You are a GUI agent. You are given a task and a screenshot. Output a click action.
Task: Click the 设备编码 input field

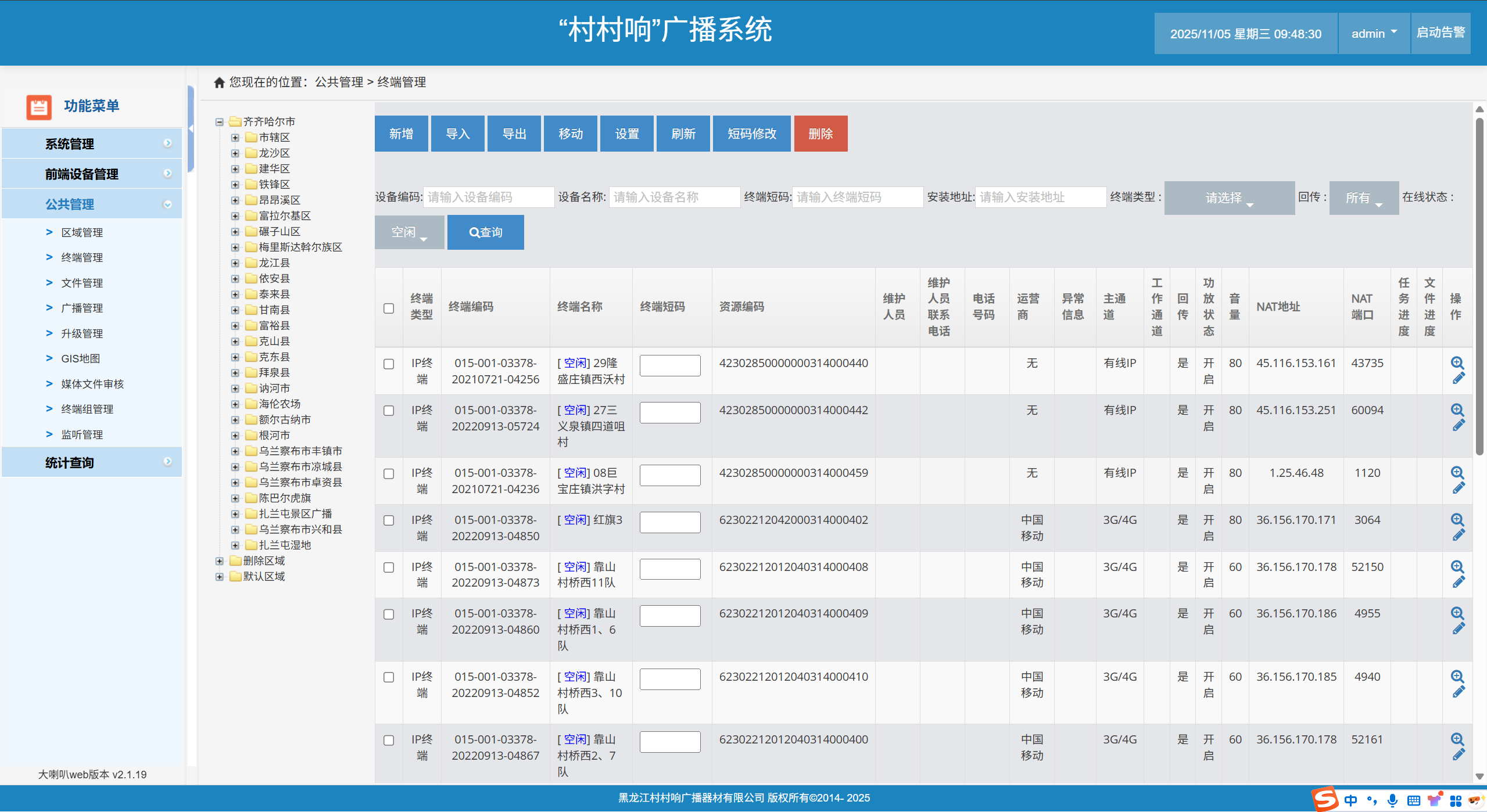point(488,197)
